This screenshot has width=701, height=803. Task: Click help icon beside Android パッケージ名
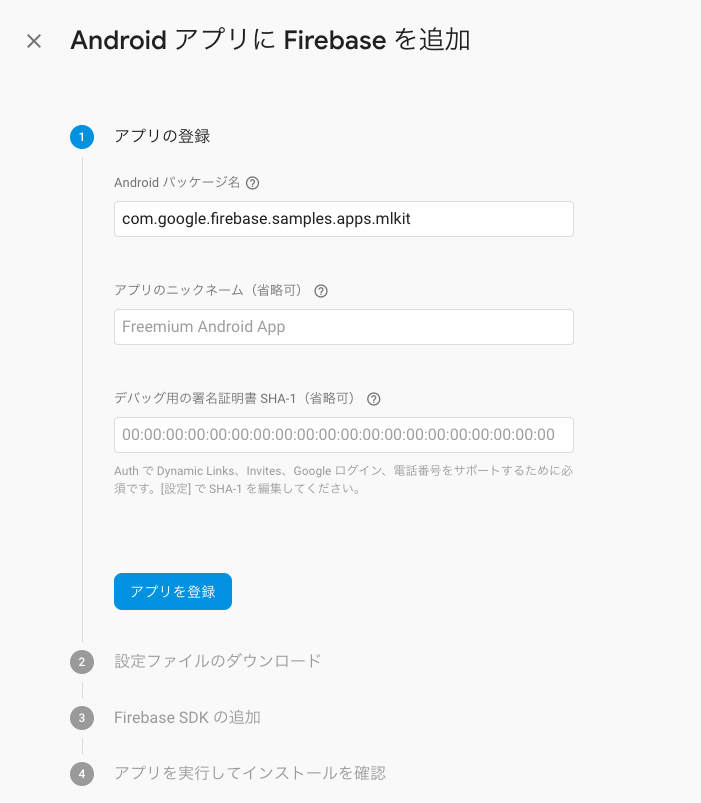coord(253,183)
